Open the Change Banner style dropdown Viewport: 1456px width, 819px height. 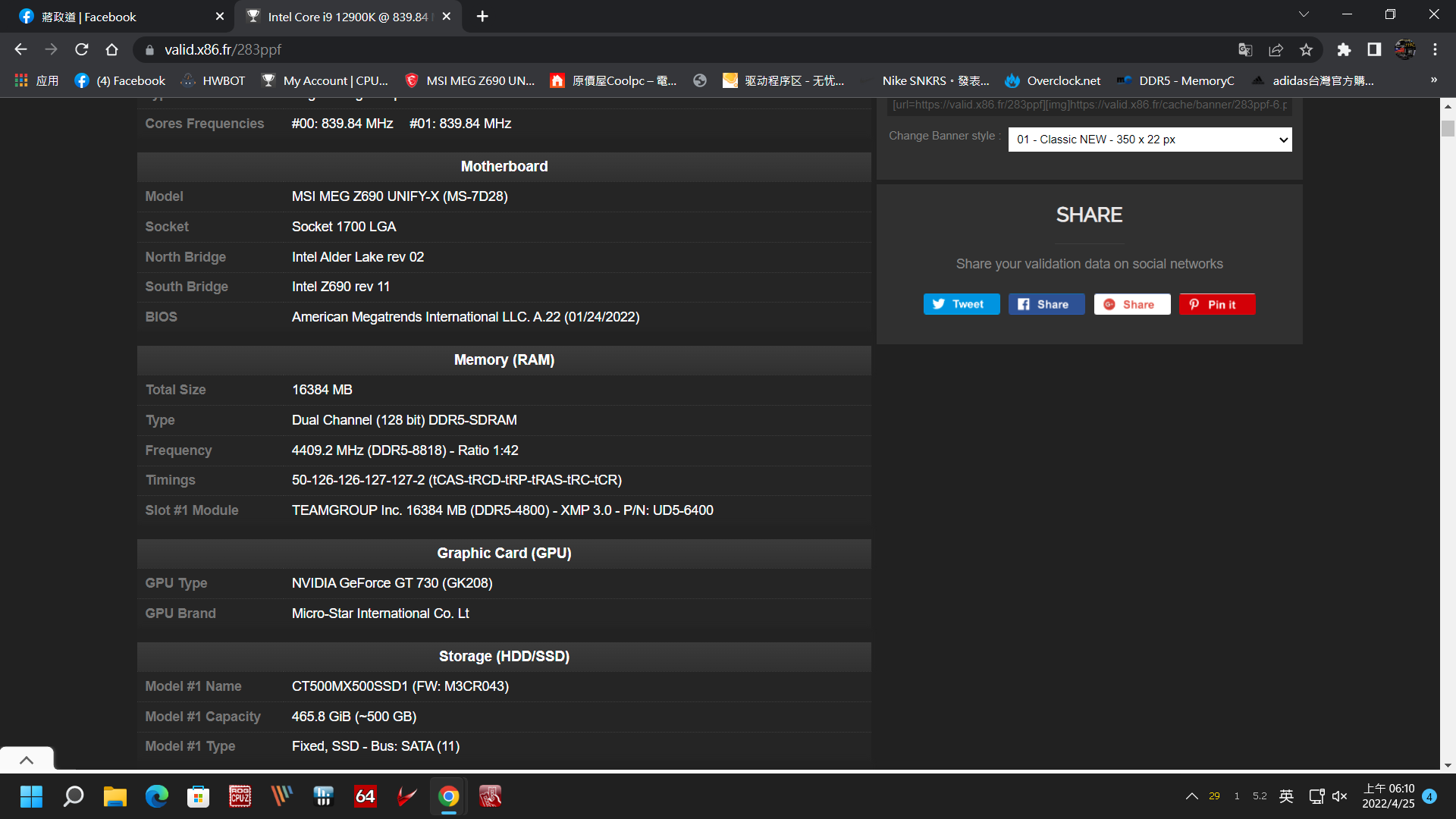[1150, 140]
